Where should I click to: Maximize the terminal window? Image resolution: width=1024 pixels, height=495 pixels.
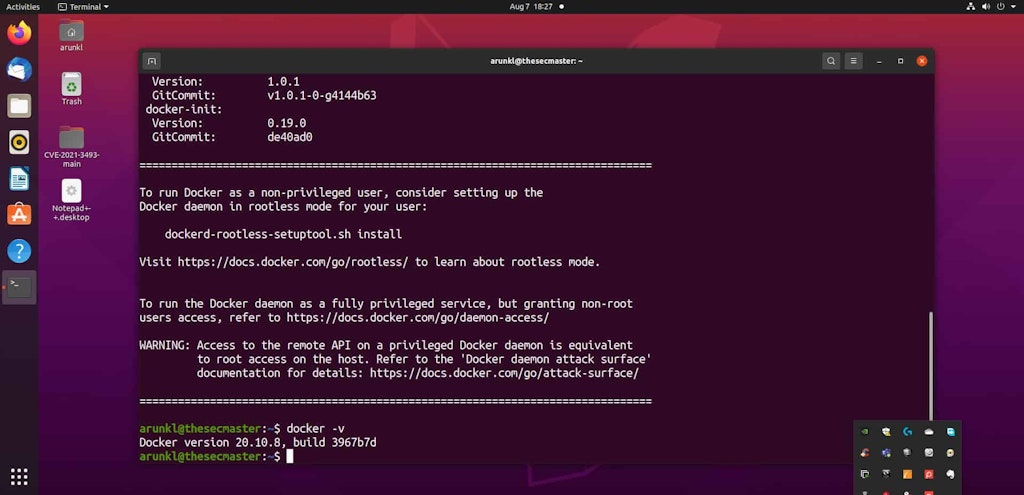point(901,61)
